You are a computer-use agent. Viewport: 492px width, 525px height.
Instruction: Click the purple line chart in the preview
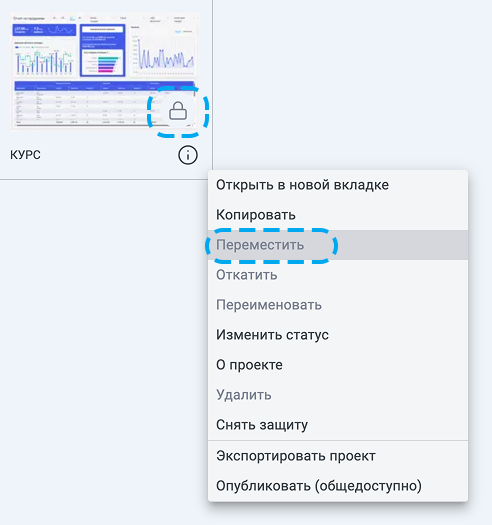coord(163,51)
